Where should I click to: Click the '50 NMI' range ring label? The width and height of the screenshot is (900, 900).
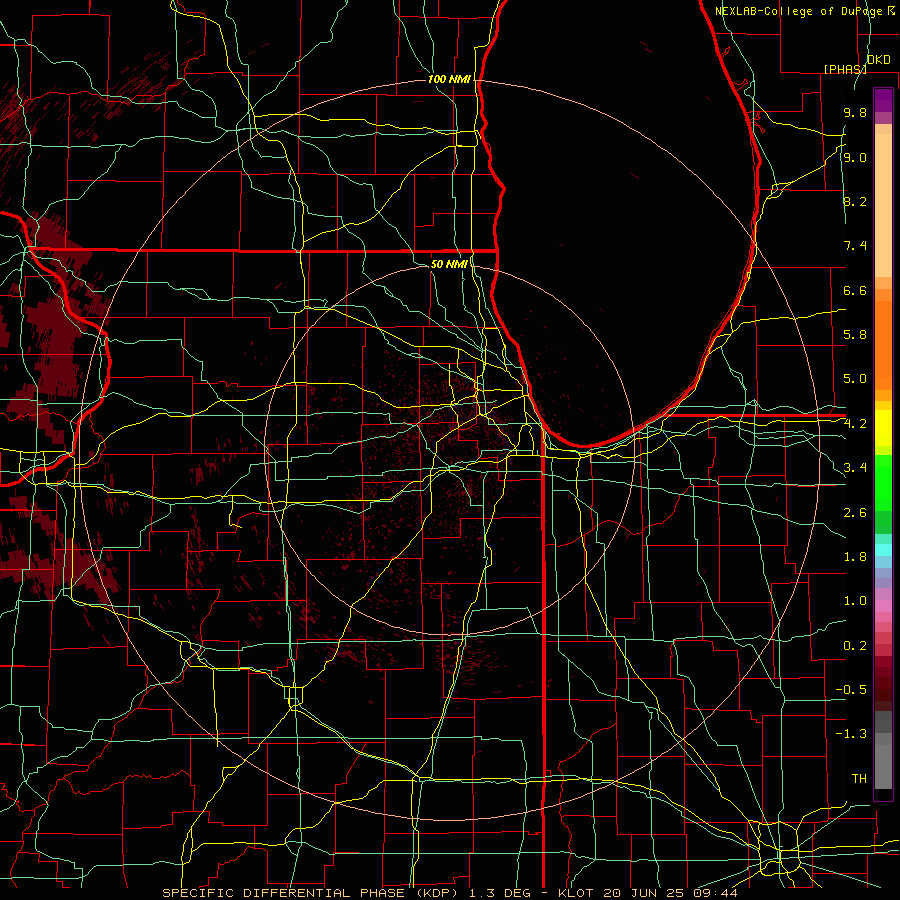449,264
